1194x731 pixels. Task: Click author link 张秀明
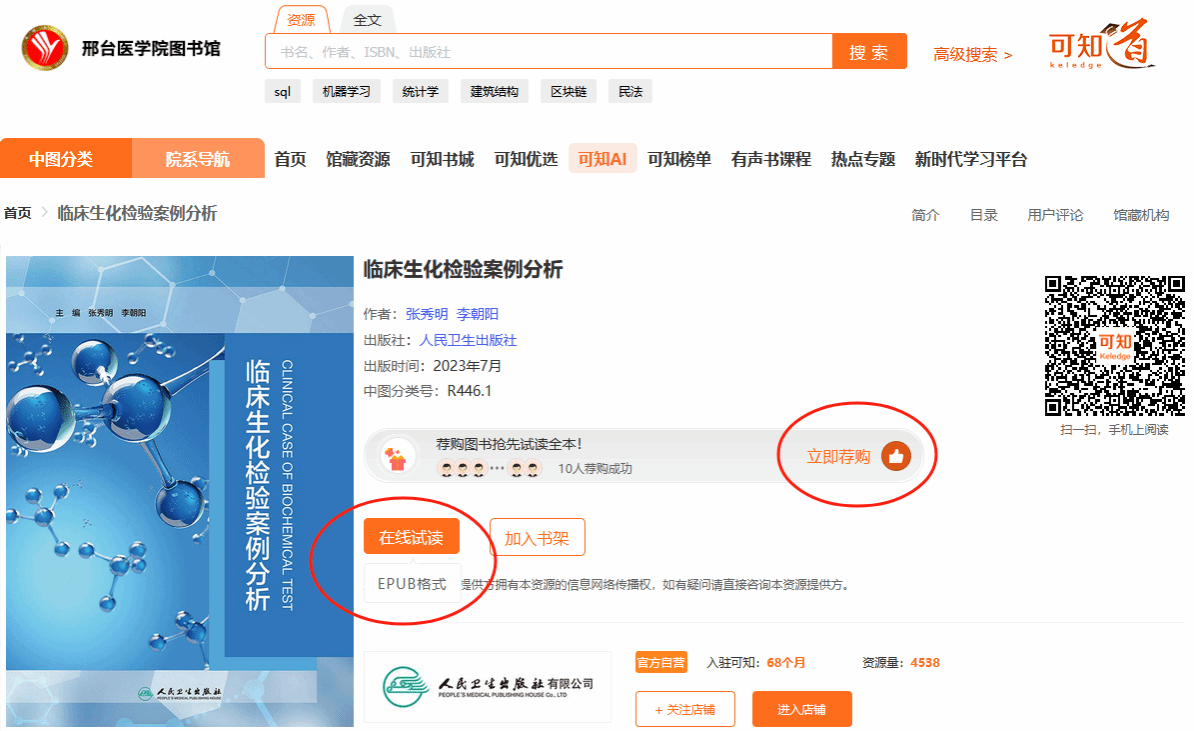pyautogui.click(x=426, y=314)
